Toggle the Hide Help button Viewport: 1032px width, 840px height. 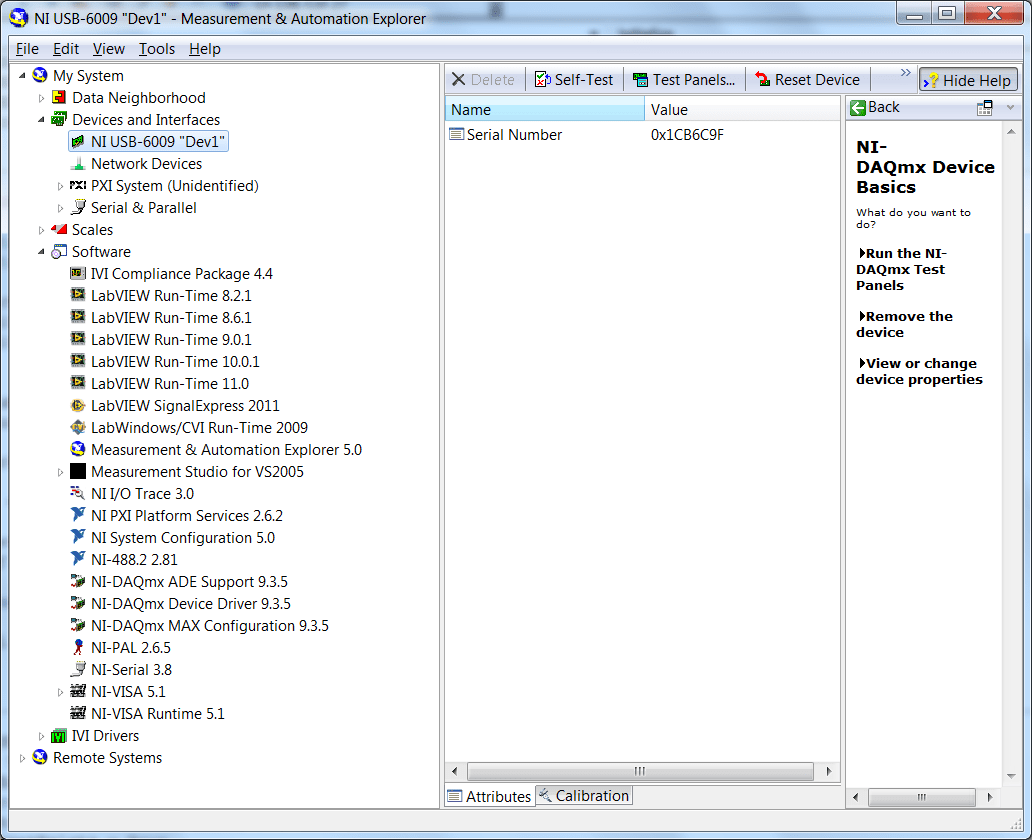tap(968, 80)
